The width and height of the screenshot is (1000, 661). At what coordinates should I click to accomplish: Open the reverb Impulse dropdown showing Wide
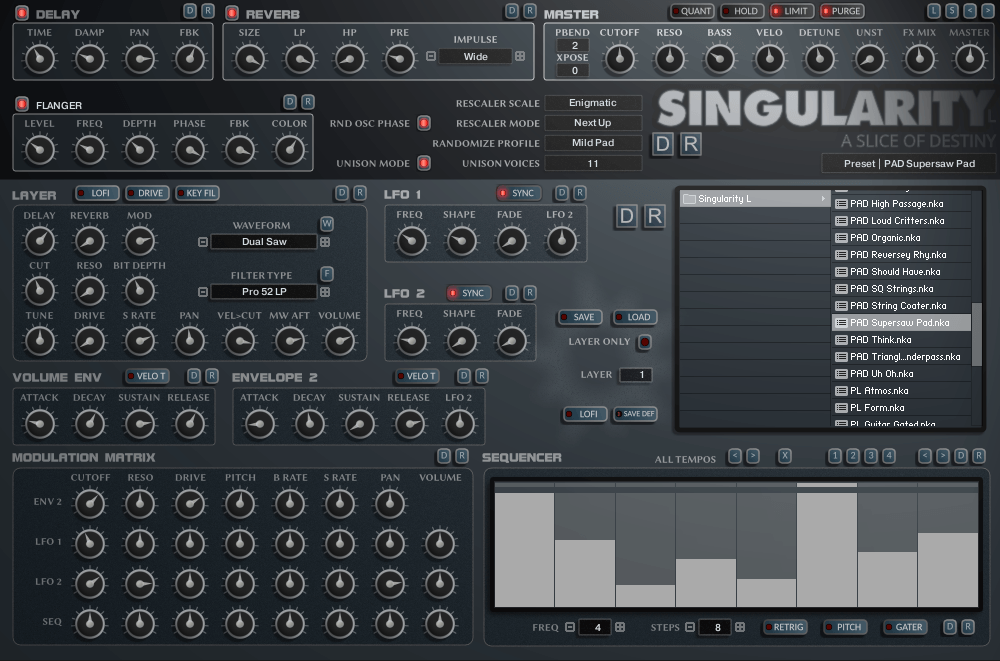coord(476,56)
